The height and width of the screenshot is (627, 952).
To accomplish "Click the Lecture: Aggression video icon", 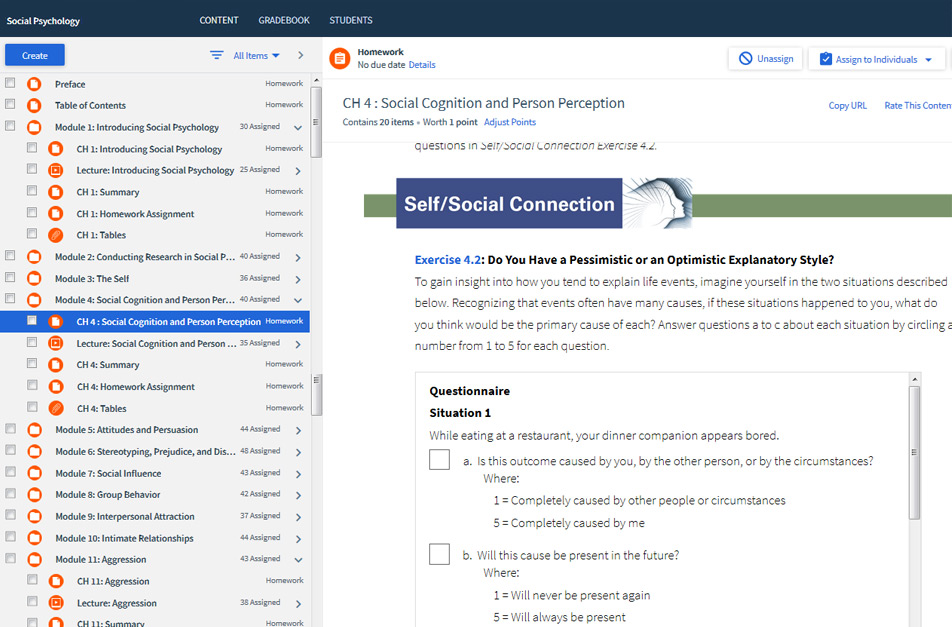I will 56,603.
